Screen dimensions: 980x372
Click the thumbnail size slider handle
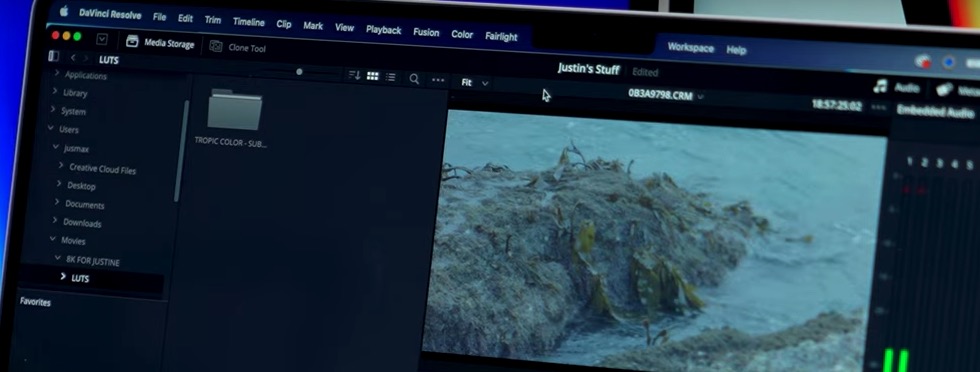pyautogui.click(x=299, y=72)
